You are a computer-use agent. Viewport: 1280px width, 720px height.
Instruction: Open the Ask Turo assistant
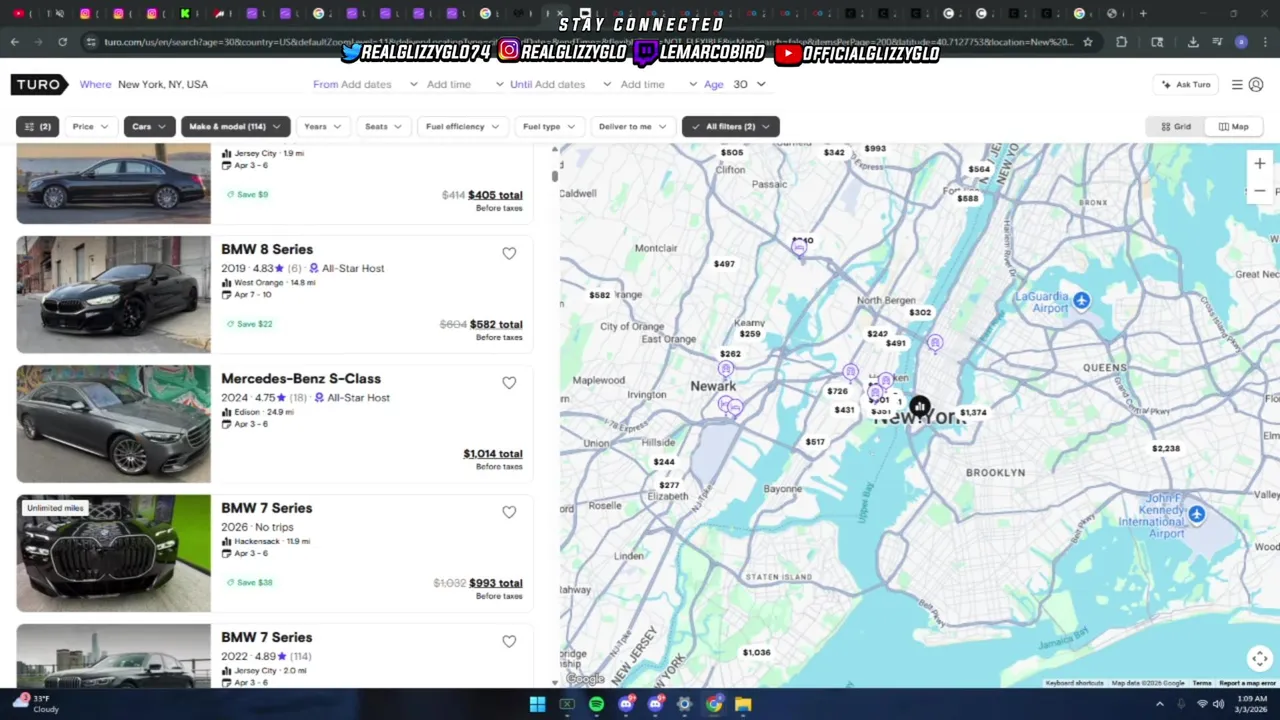(1187, 85)
